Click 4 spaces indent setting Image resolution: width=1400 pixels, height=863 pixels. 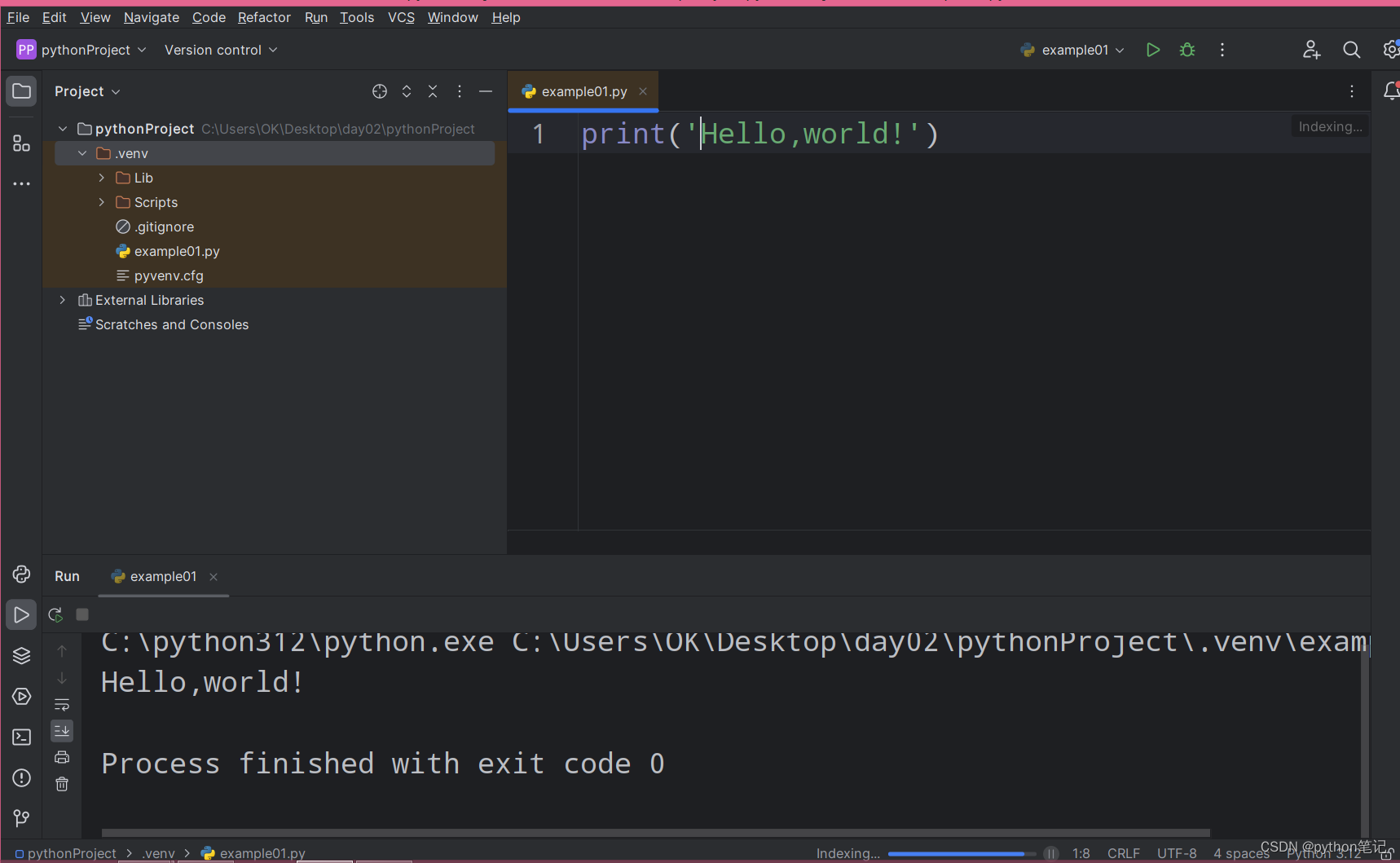pos(1241,853)
